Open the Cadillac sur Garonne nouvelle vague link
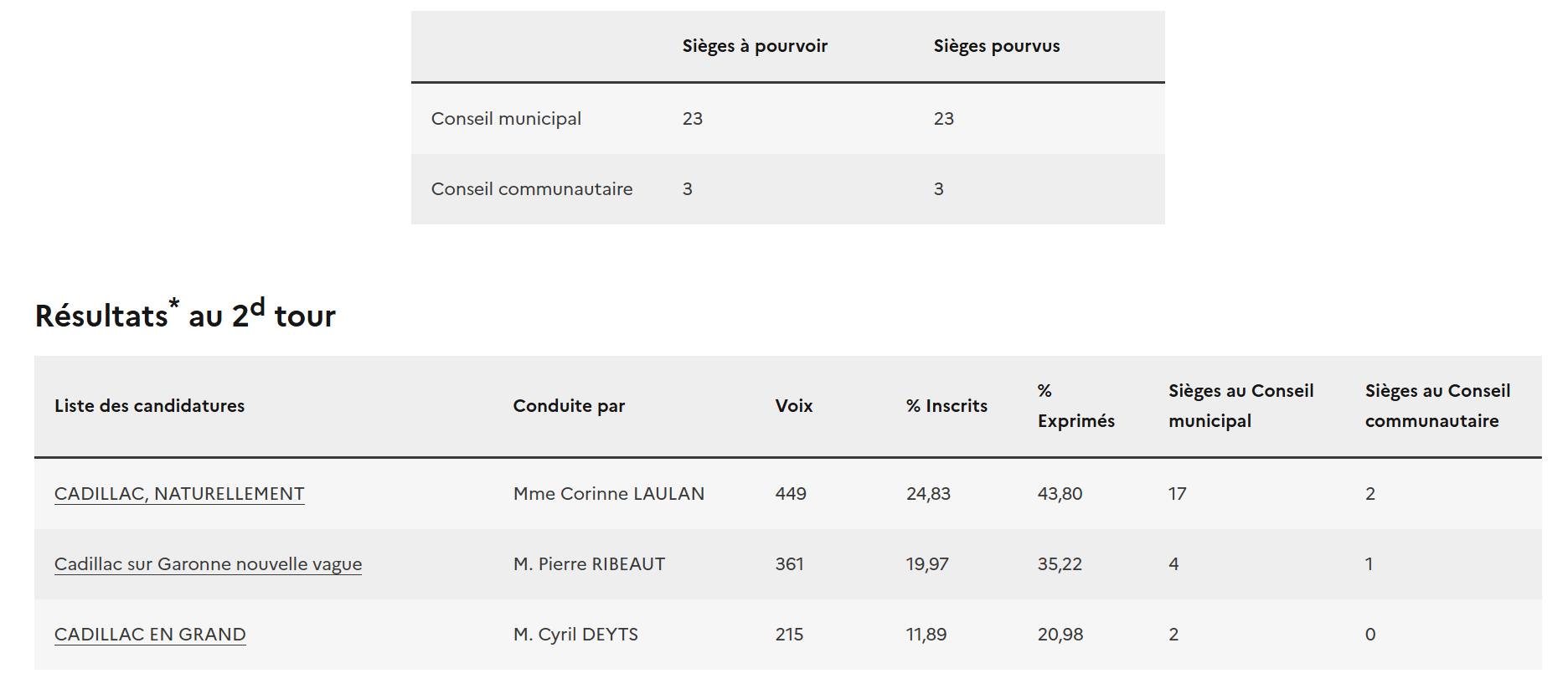 [x=208, y=564]
